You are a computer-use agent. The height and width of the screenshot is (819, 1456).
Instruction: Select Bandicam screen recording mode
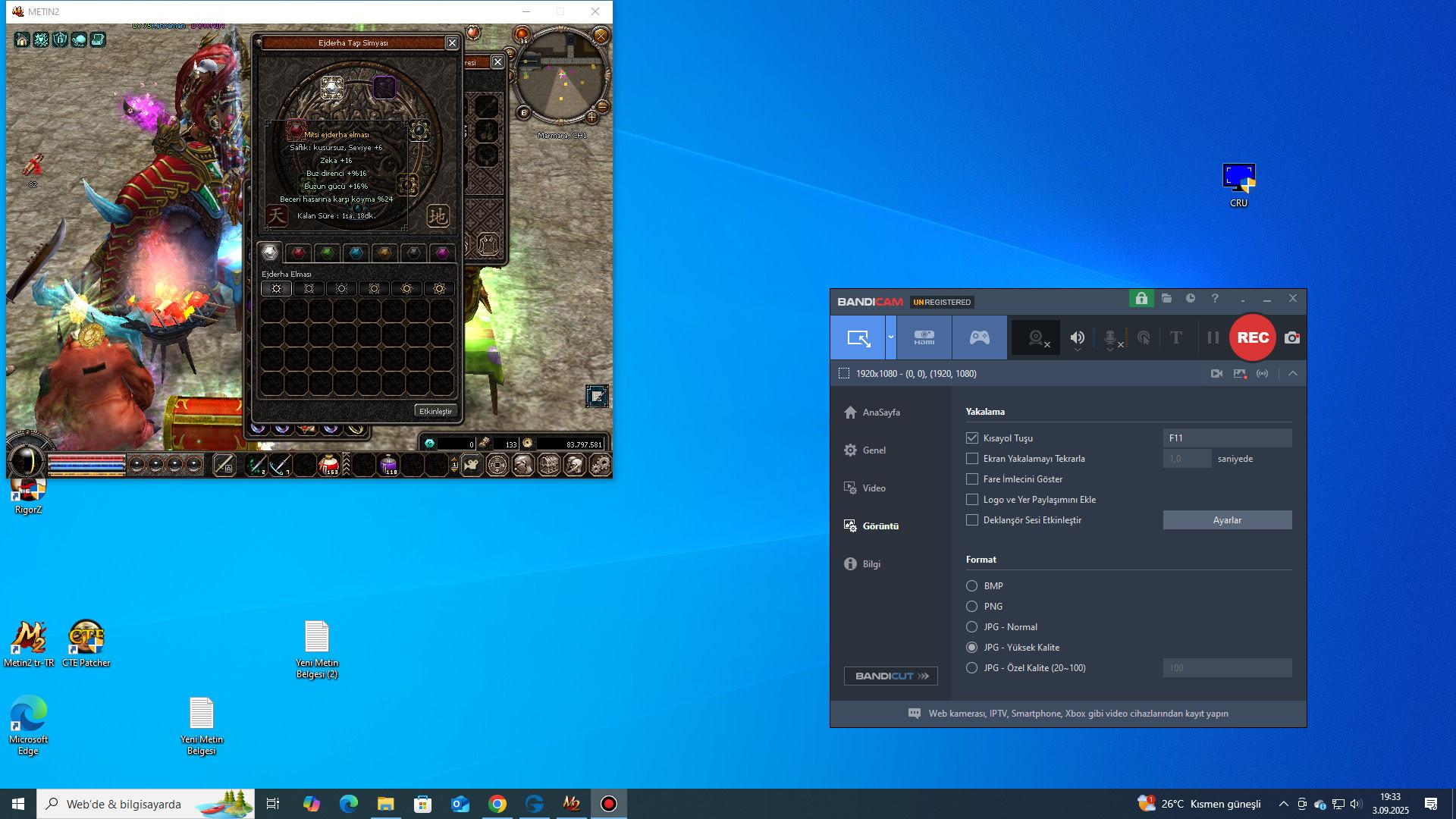pyautogui.click(x=858, y=338)
